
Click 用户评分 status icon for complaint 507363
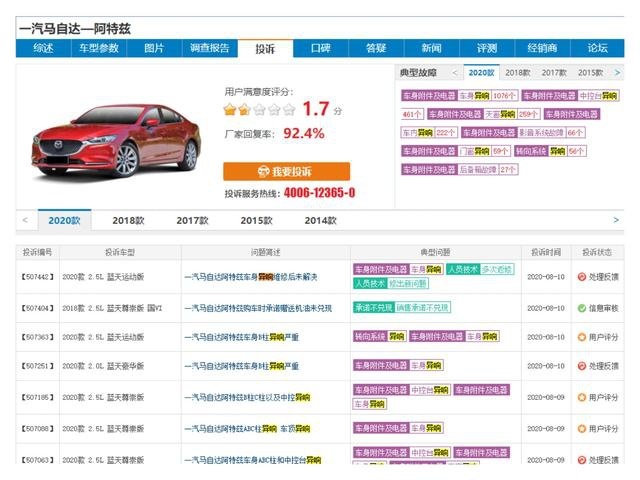(582, 337)
